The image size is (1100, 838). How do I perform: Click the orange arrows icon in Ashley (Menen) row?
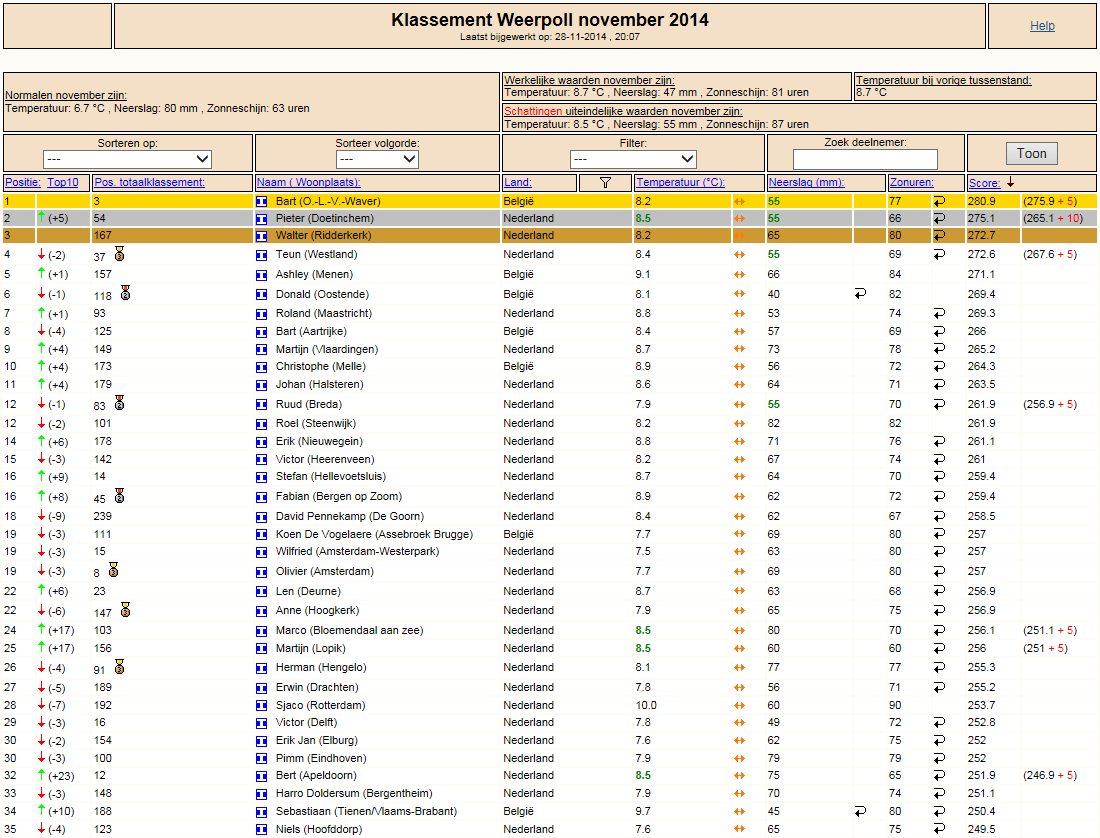[x=739, y=274]
